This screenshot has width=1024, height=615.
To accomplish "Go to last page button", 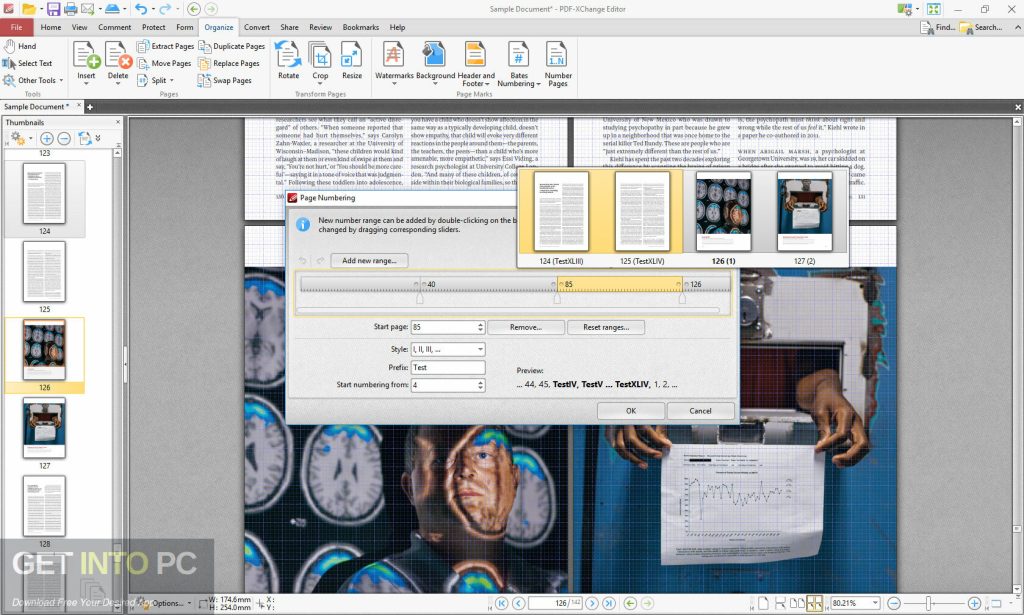I will click(x=609, y=603).
